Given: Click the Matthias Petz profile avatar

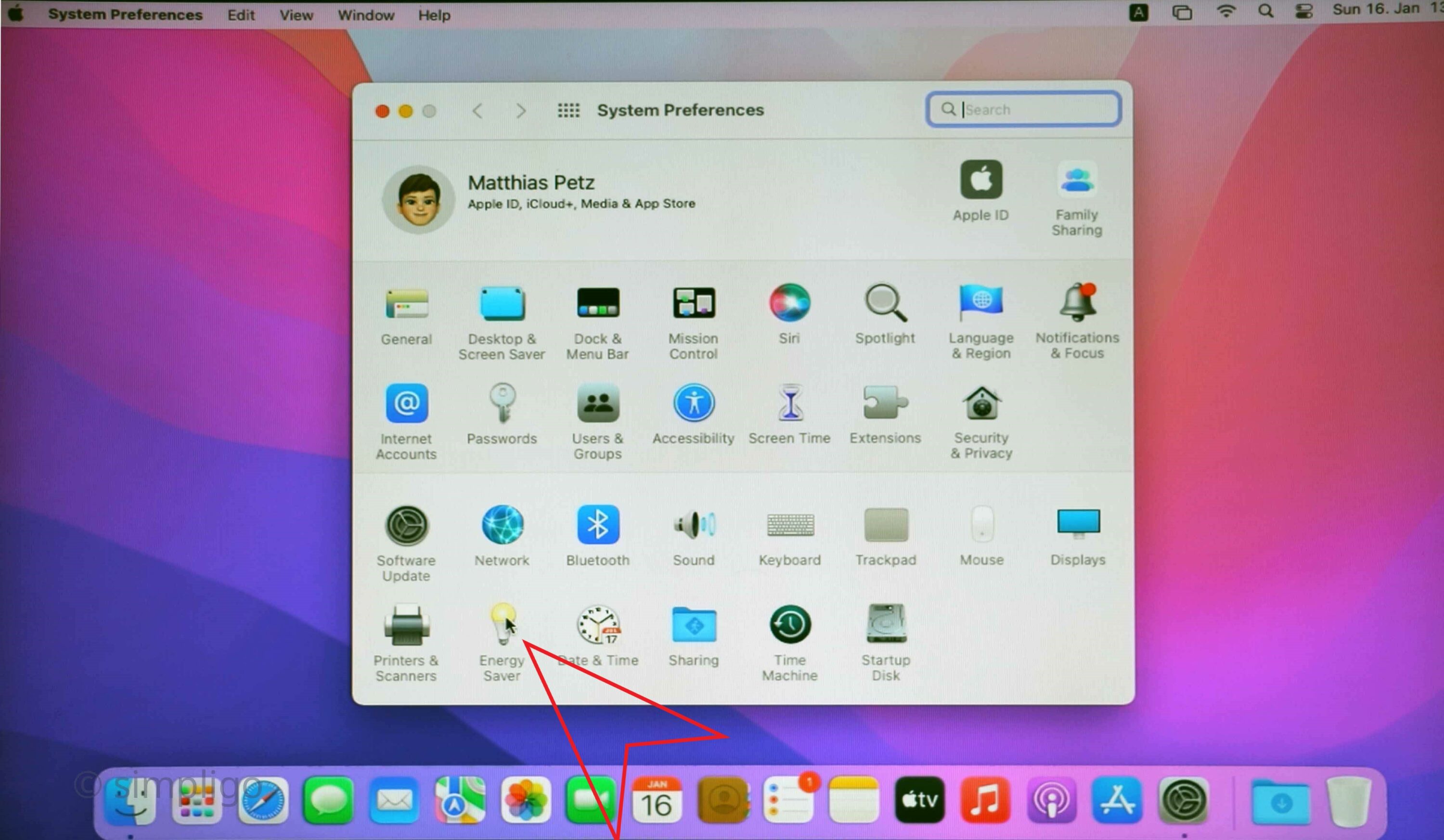Looking at the screenshot, I should click(418, 199).
